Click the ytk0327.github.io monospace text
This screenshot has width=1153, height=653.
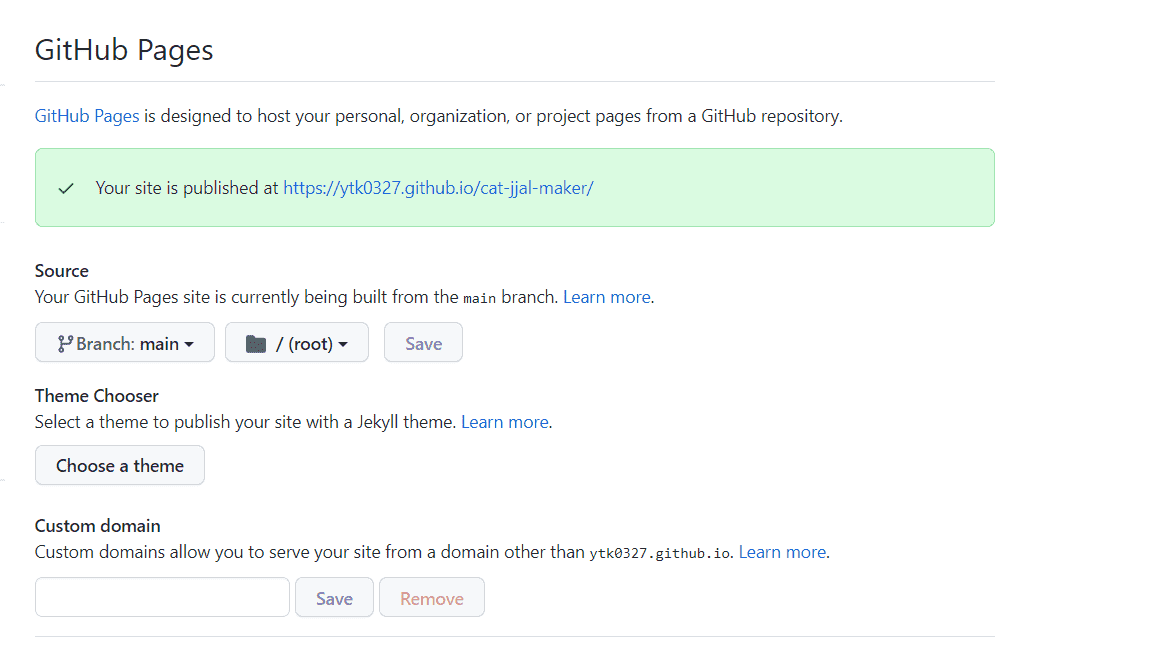point(660,553)
